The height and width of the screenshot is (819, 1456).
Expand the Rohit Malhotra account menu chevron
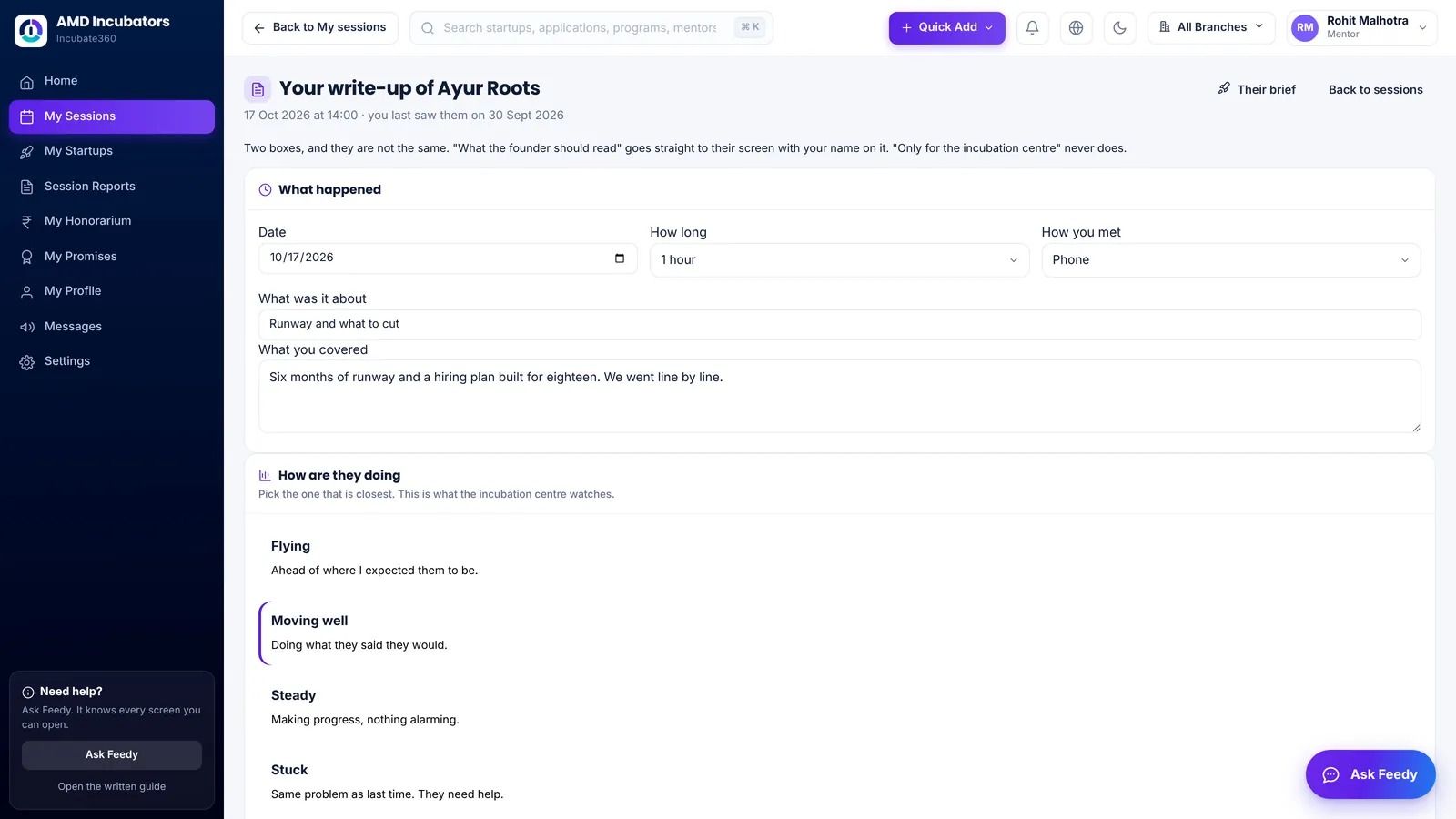point(1423,28)
